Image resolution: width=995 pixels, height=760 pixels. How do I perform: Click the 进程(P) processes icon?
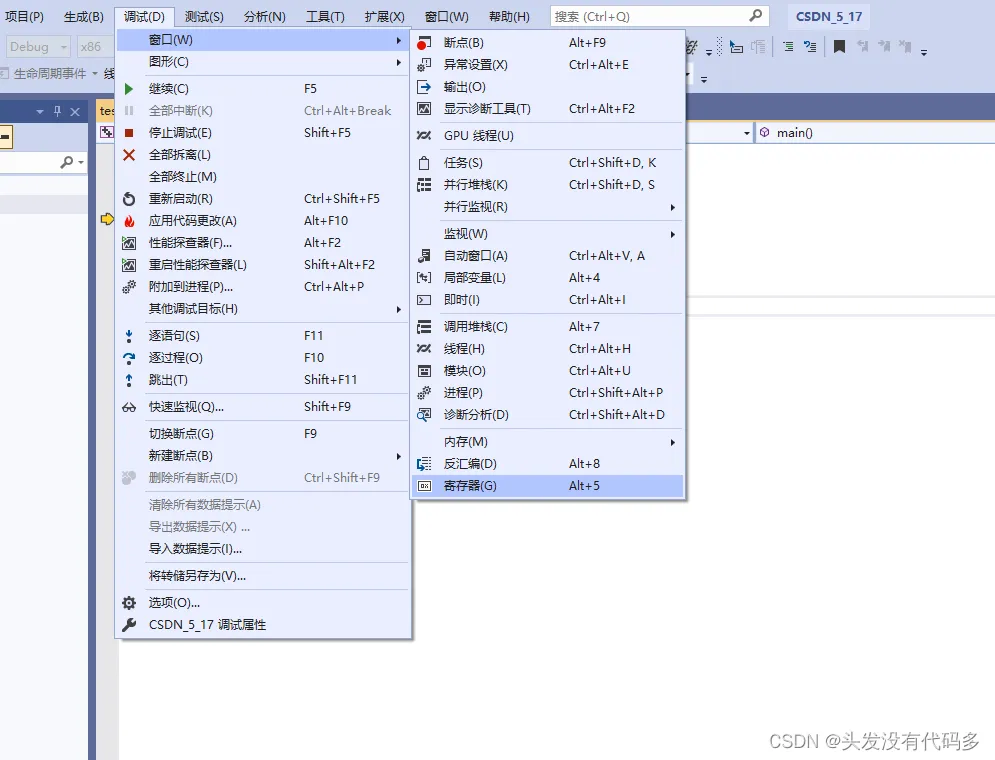(424, 393)
